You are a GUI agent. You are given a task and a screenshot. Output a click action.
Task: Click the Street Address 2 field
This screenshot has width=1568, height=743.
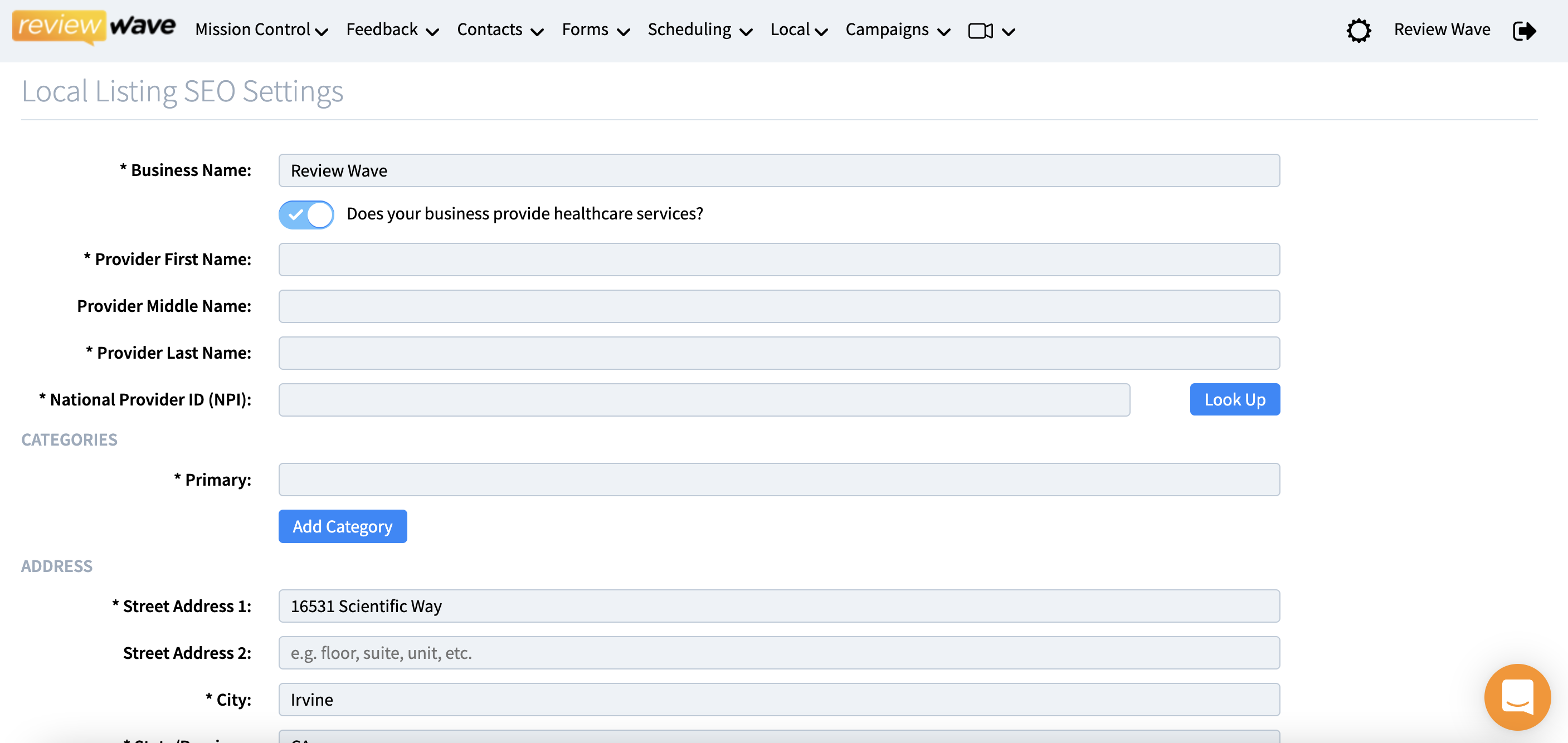tap(778, 653)
